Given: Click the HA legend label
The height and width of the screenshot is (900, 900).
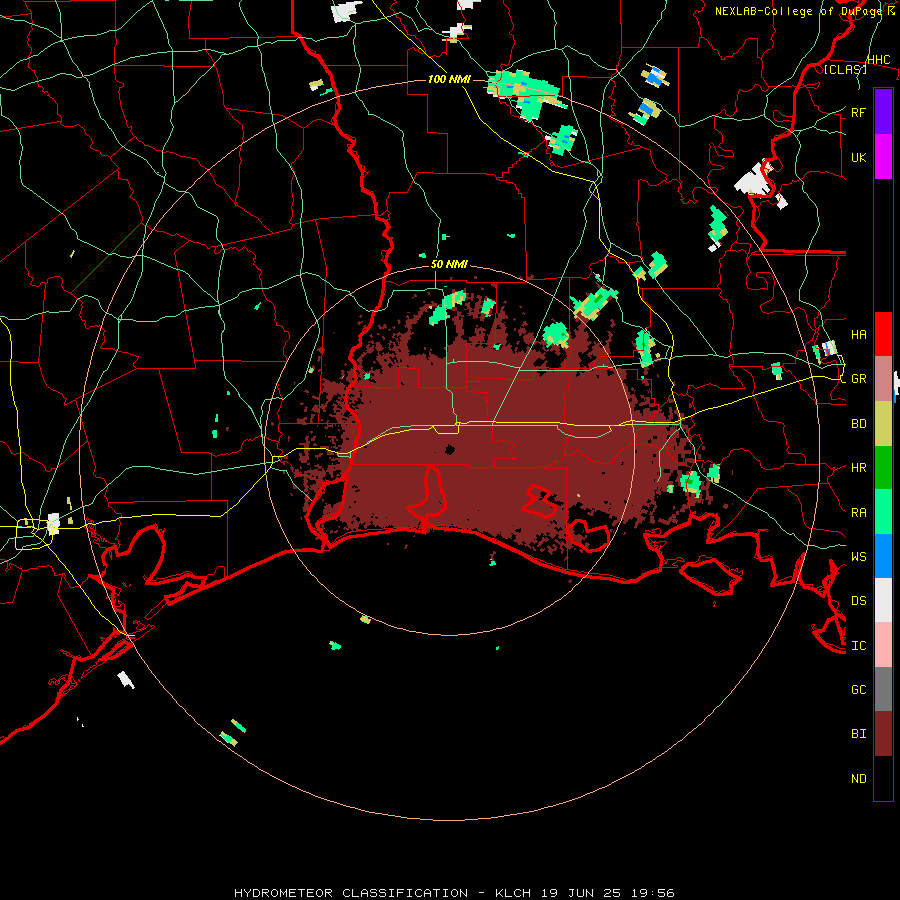Looking at the screenshot, I should [859, 335].
